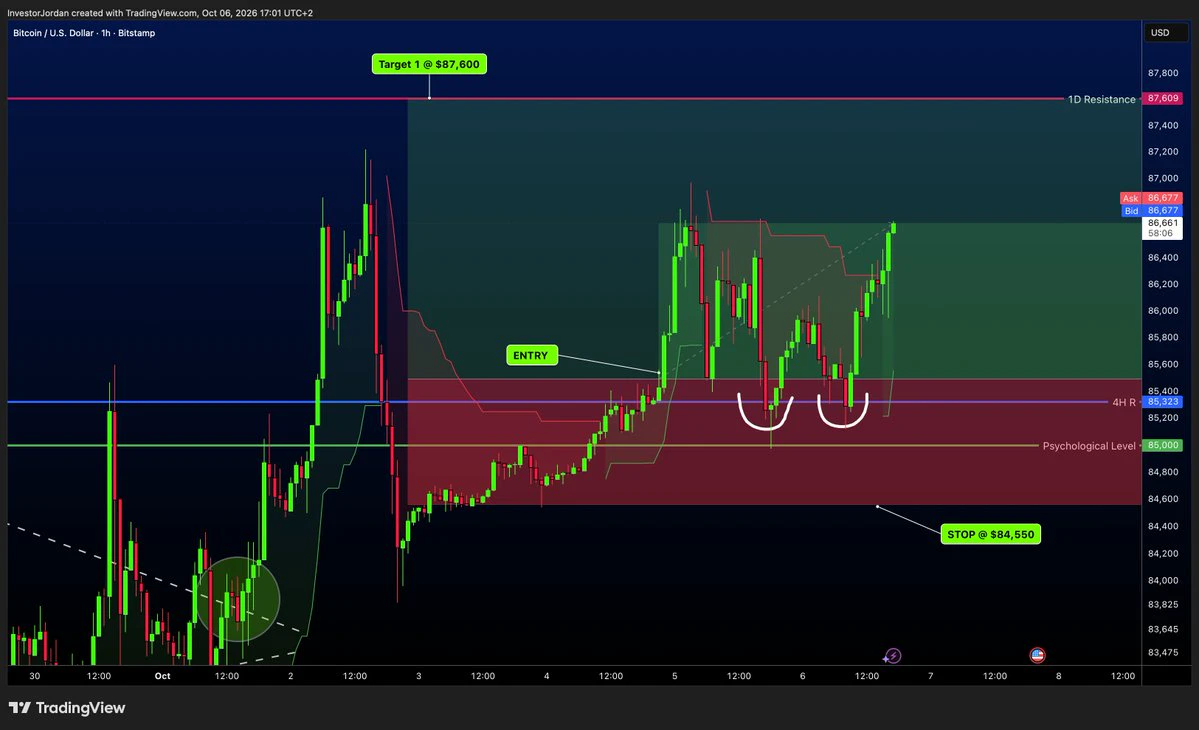This screenshot has height=730, width=1199.
Task: Click 84,600 on the price axis
Action: tap(1162, 498)
